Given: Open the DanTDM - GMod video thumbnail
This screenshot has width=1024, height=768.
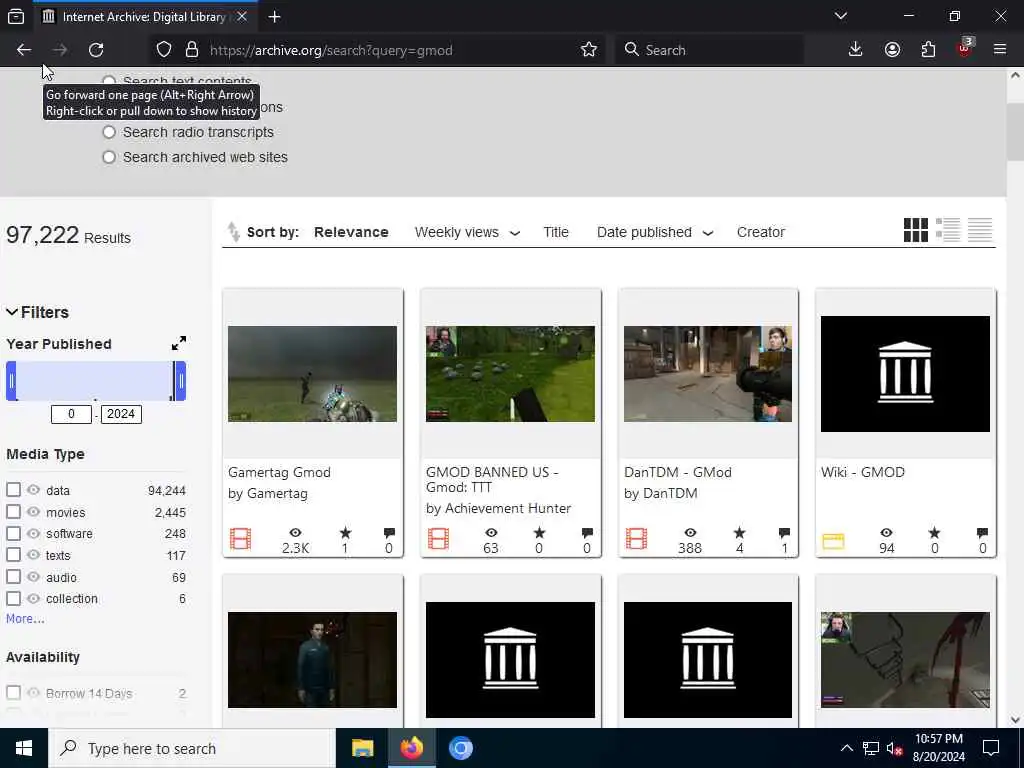Looking at the screenshot, I should [x=708, y=374].
